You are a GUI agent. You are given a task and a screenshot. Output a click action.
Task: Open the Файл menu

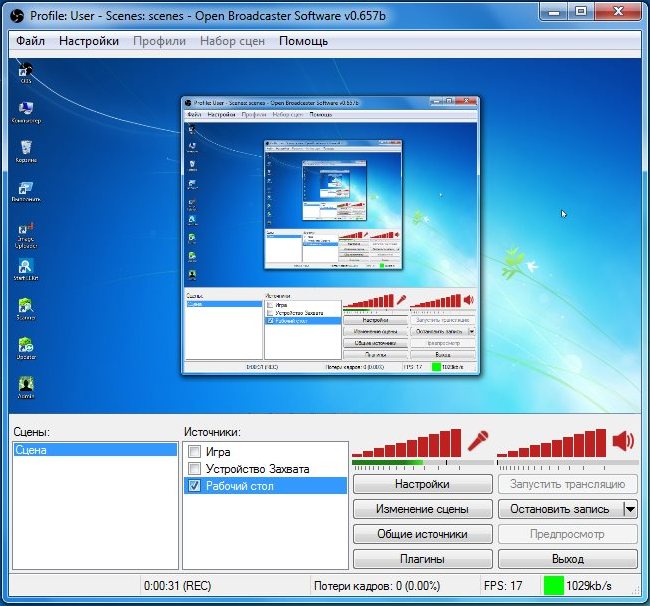(31, 41)
